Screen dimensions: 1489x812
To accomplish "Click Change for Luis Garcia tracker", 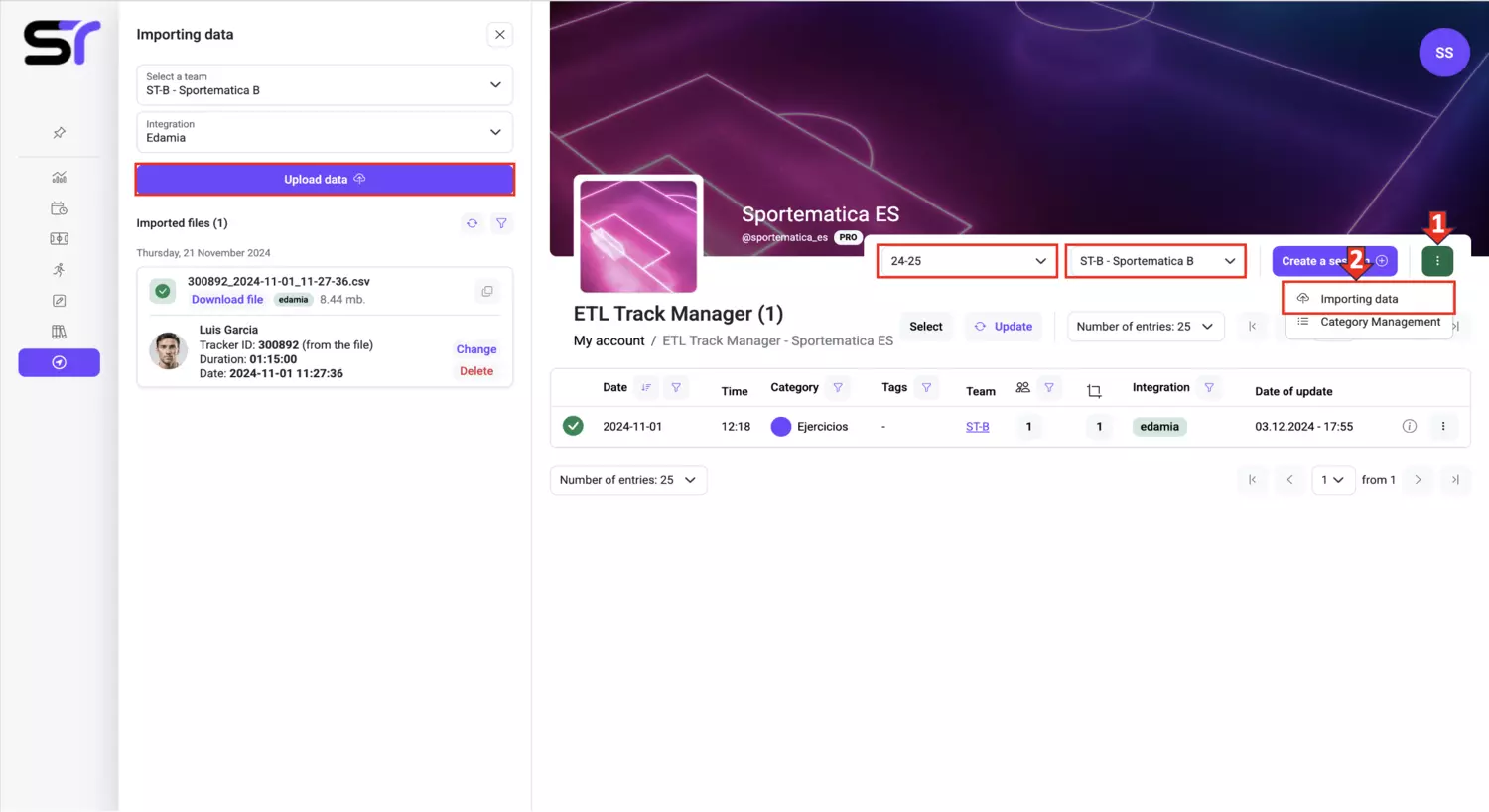I will 476,349.
